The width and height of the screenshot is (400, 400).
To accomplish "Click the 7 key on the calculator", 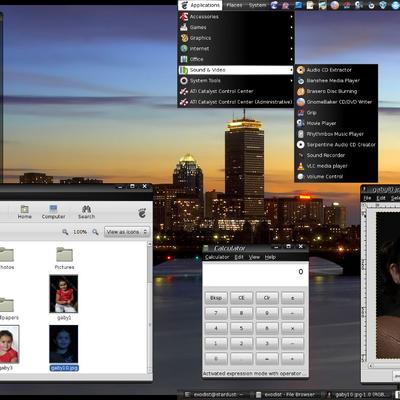I will pyautogui.click(x=216, y=313).
